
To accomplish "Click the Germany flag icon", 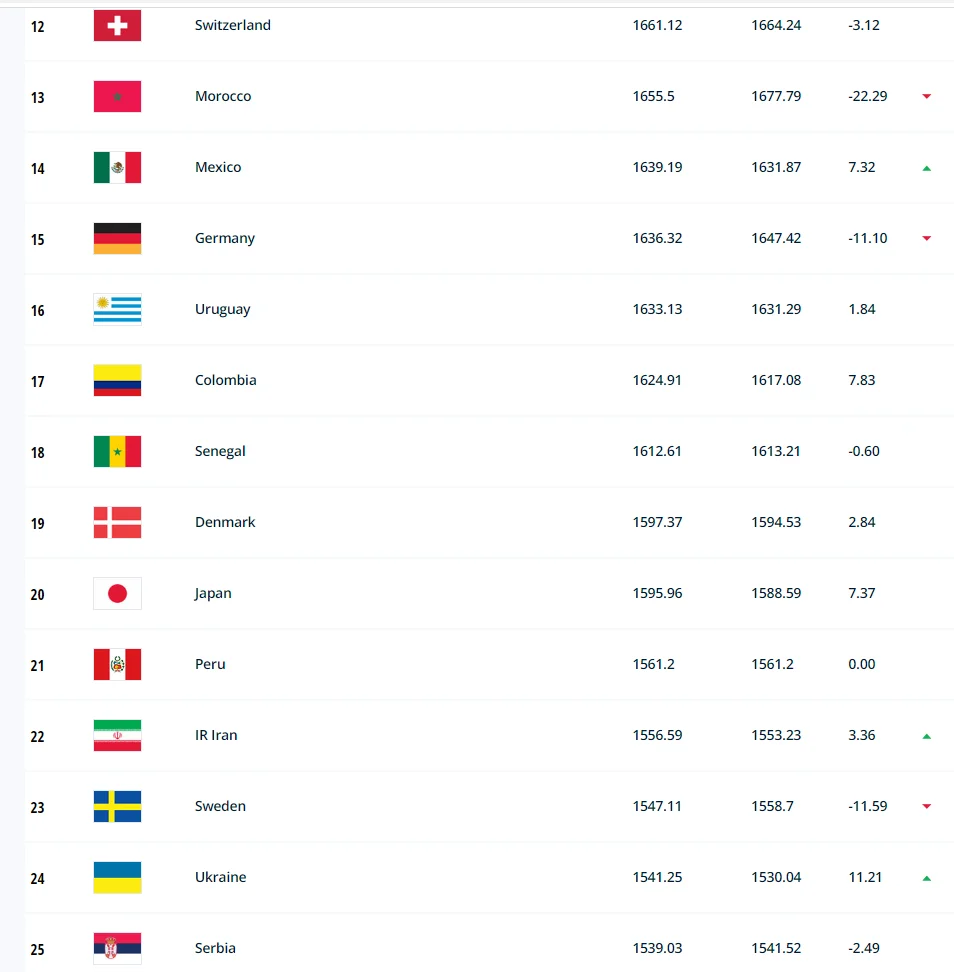I will pyautogui.click(x=117, y=239).
